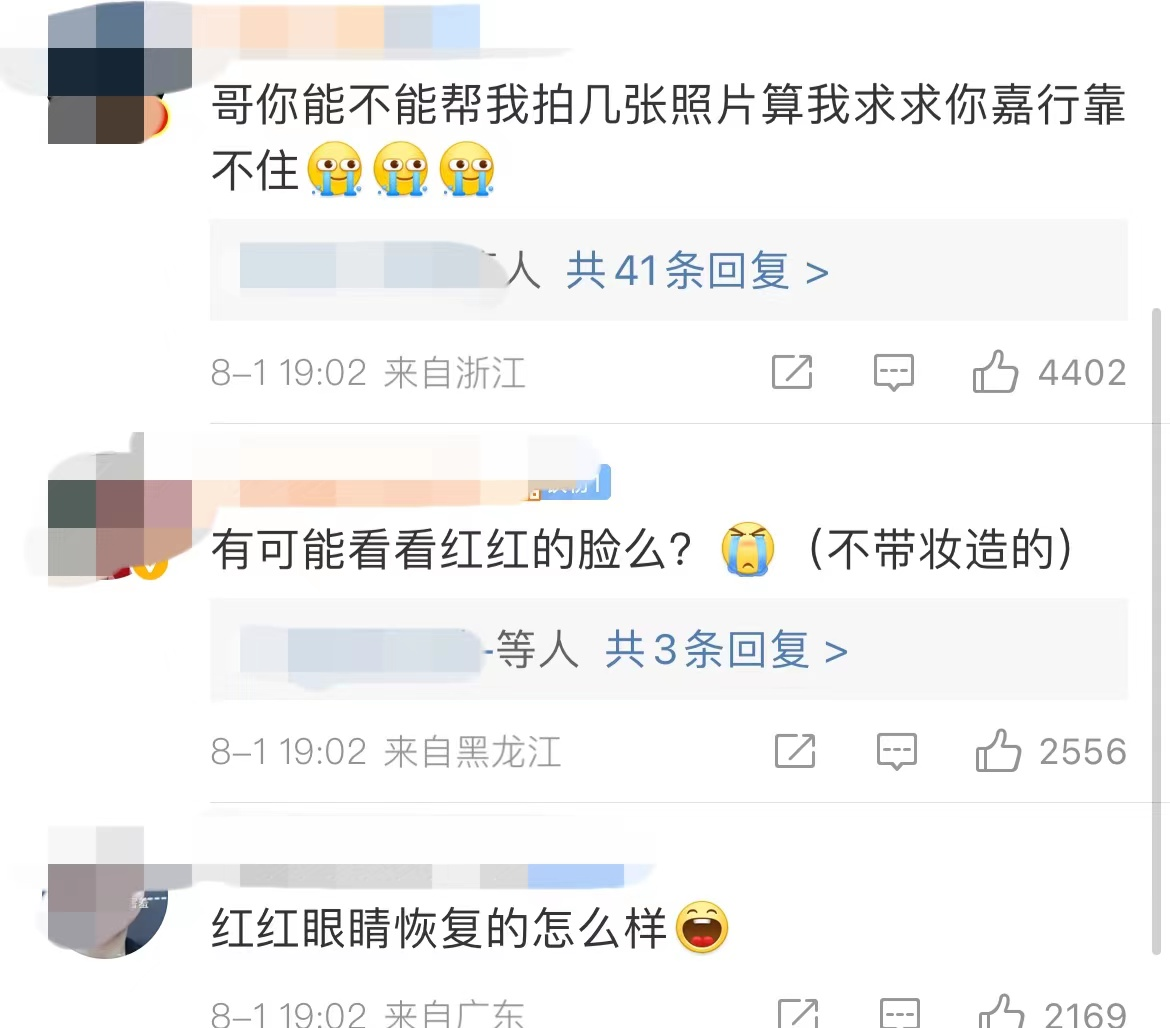Click the comment text 红红眼睛恢复的怎么样
The image size is (1170, 1028).
(x=439, y=928)
